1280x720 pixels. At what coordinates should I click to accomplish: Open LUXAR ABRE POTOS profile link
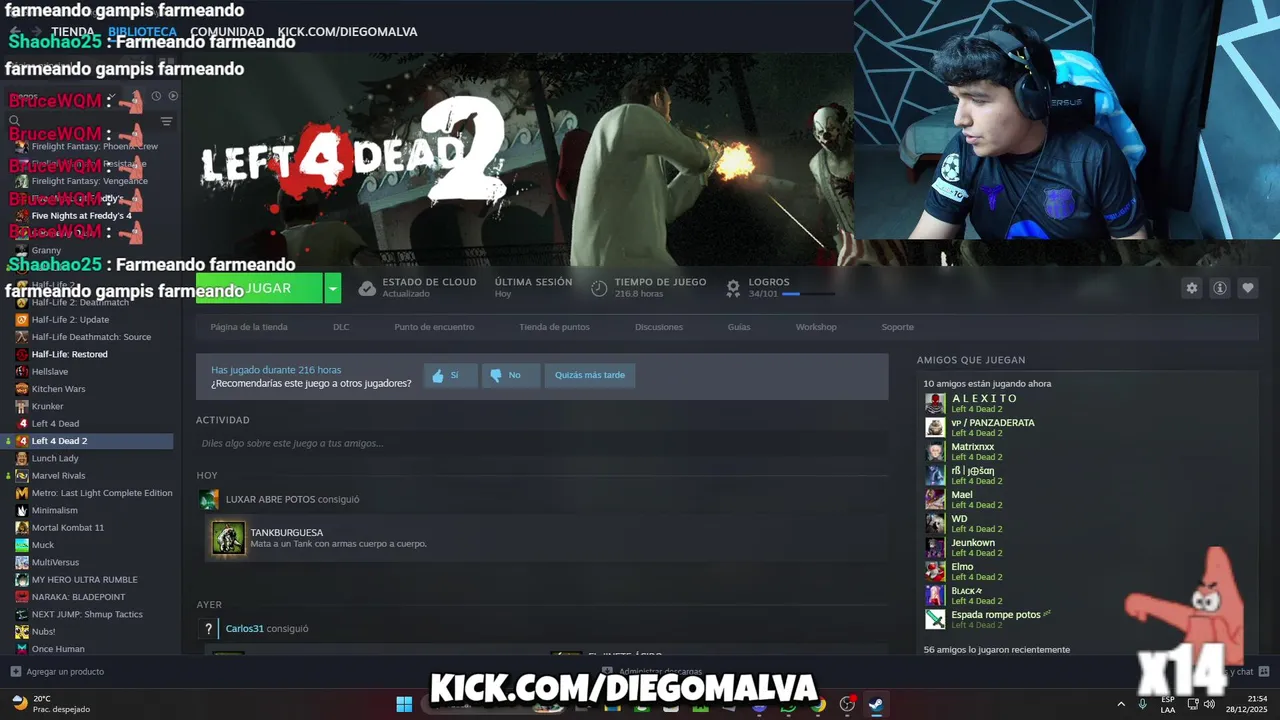pos(270,499)
